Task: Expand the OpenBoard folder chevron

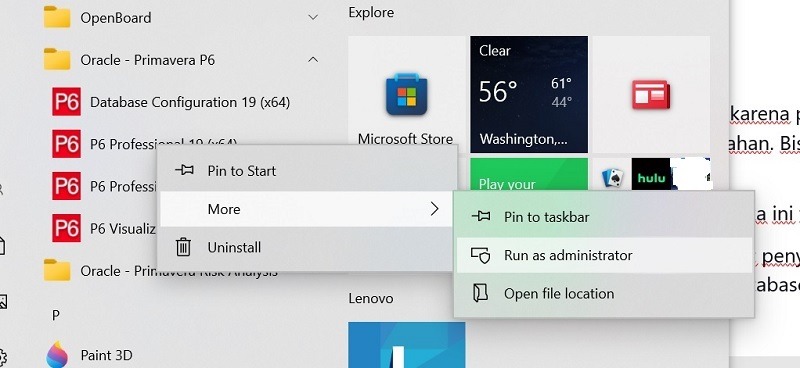Action: point(313,17)
